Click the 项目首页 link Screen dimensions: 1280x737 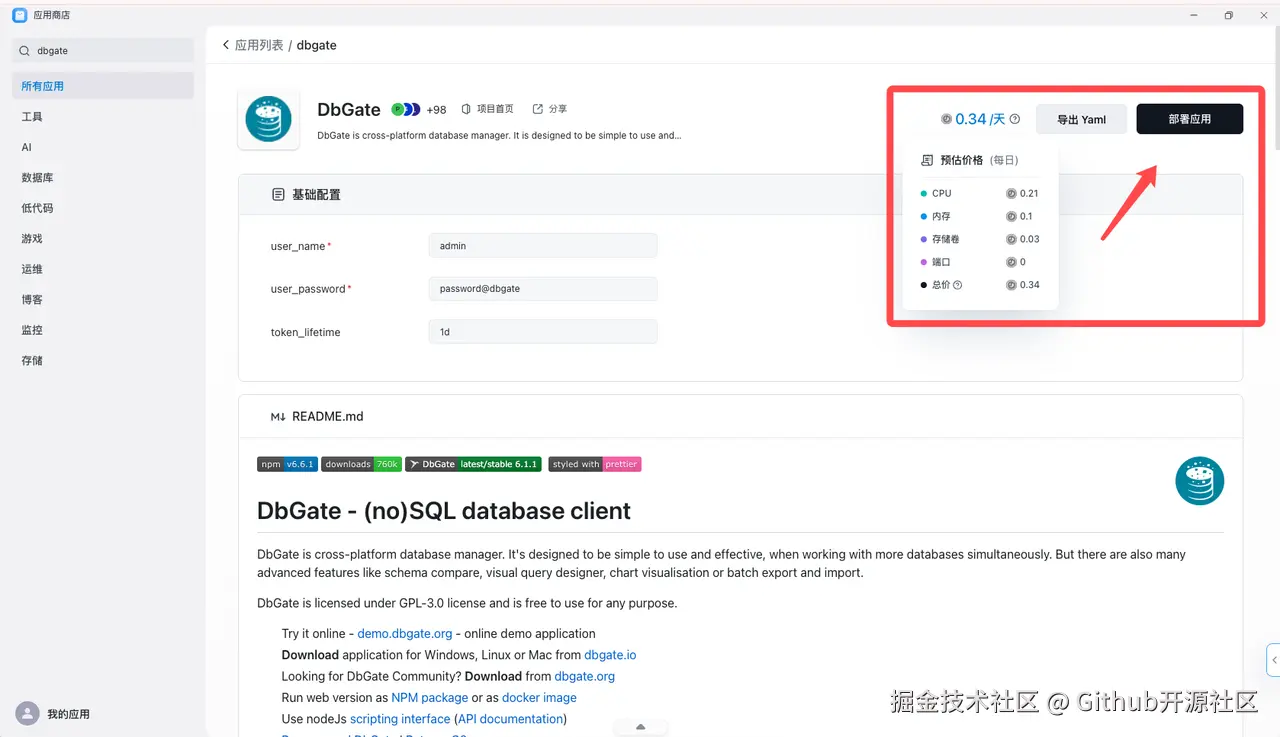(x=487, y=109)
